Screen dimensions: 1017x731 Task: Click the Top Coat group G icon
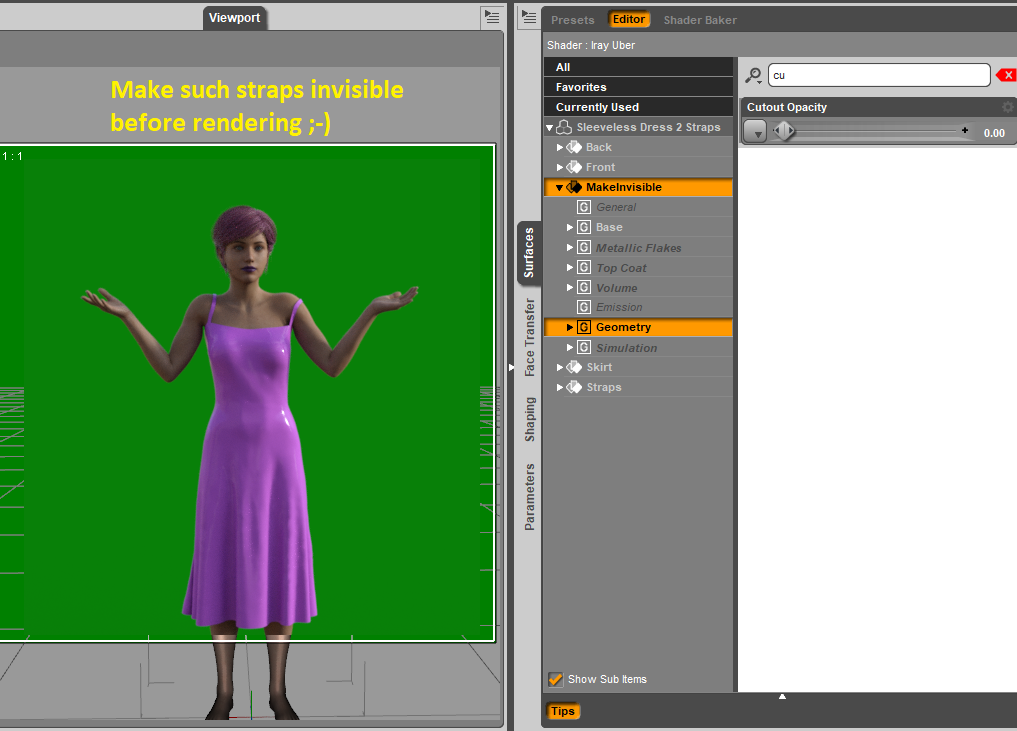pos(584,267)
